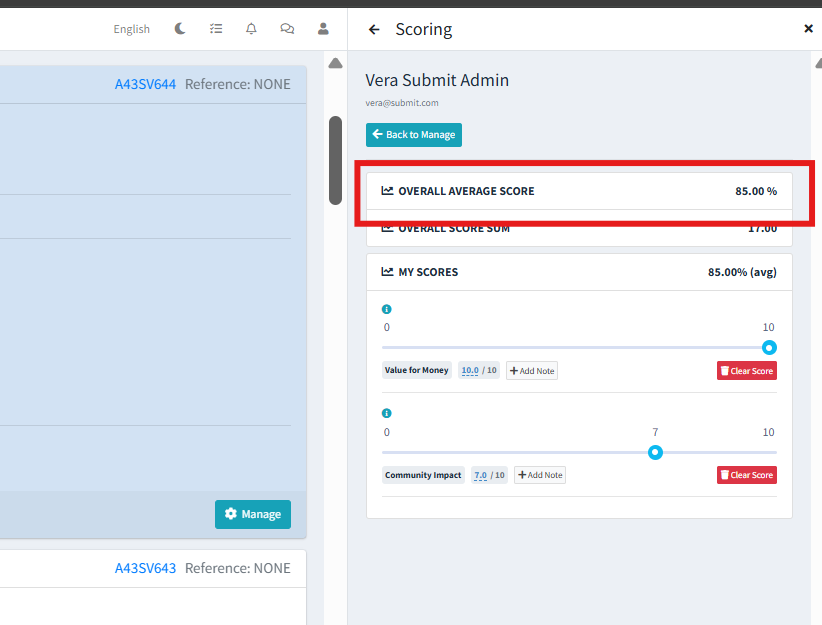The height and width of the screenshot is (625, 822).
Task: Close the Scoring panel
Action: pyautogui.click(x=808, y=29)
